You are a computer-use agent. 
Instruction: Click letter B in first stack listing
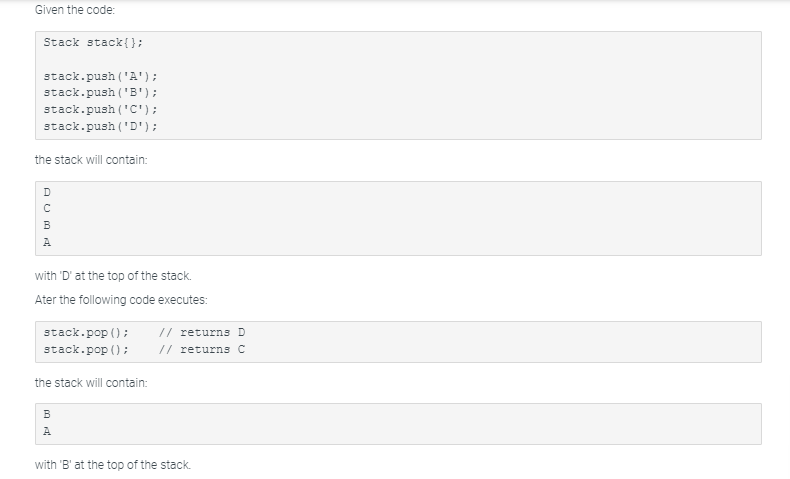pos(46,225)
